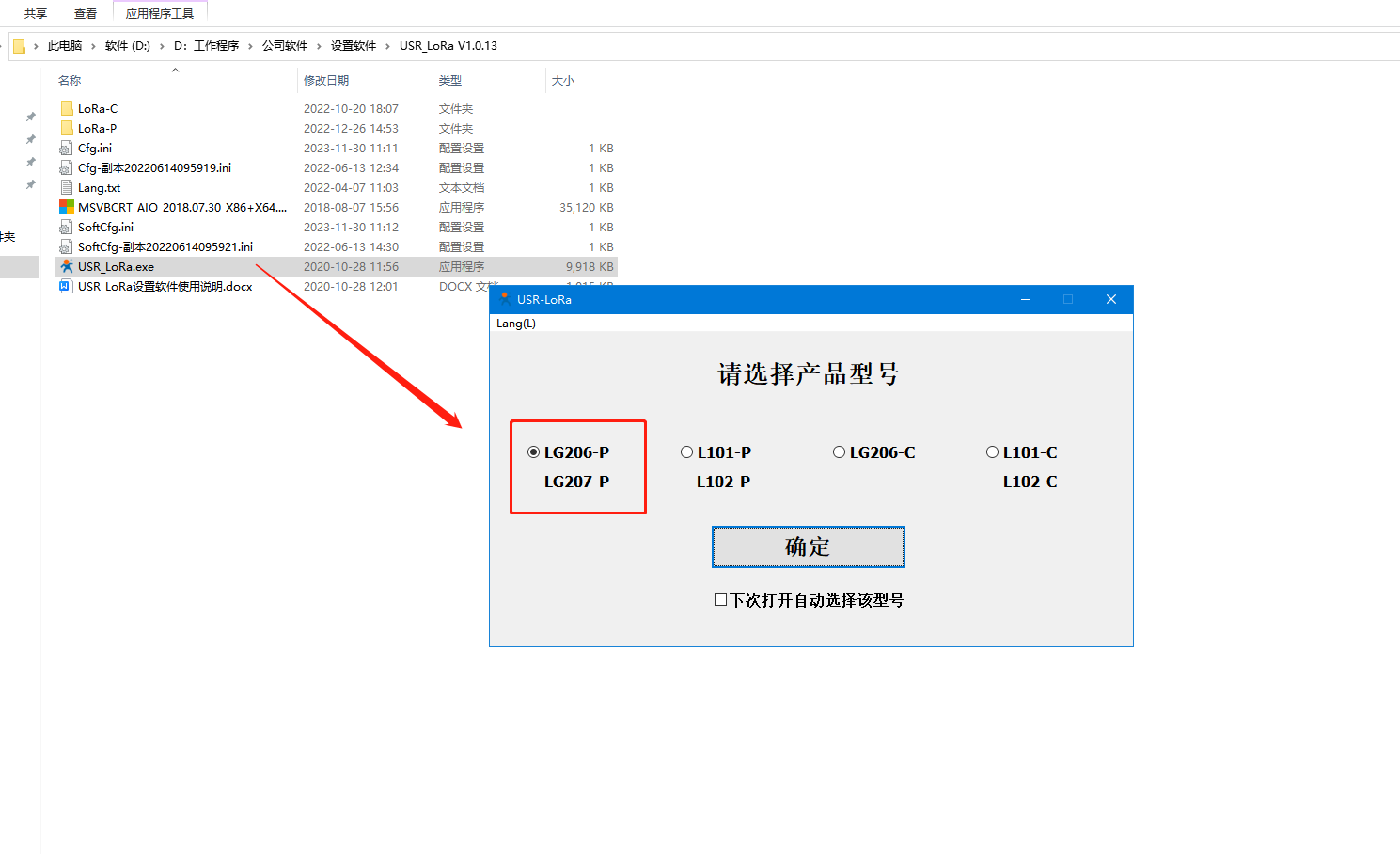Click the Cfg.ini file icon
Viewport: 1400px width, 854px height.
click(x=66, y=148)
